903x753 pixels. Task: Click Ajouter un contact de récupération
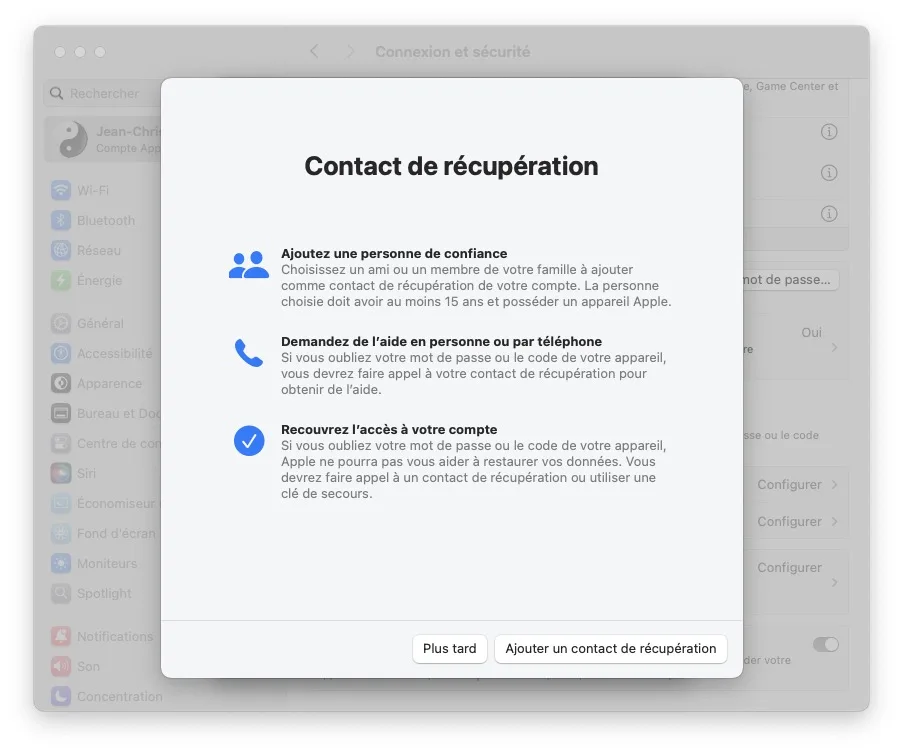[610, 648]
